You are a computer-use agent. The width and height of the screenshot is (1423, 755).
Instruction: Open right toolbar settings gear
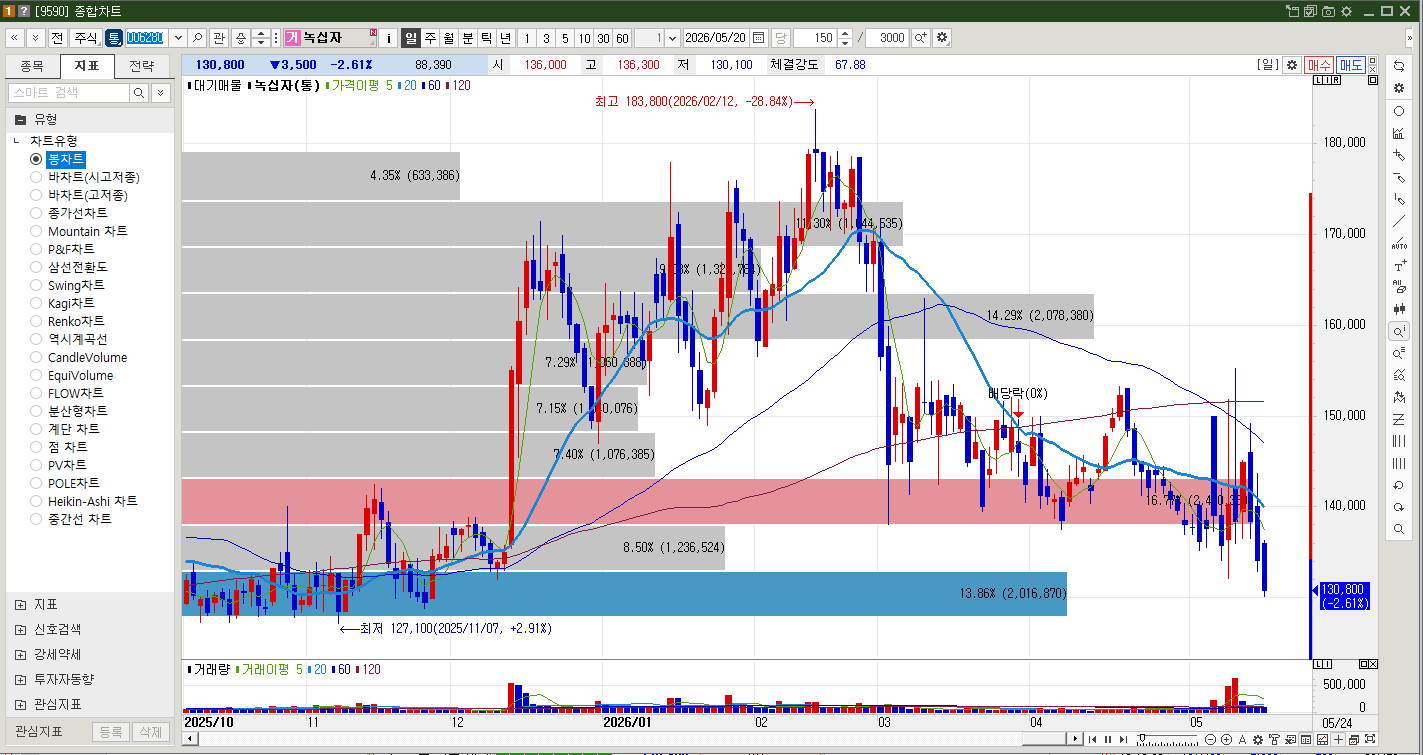tap(1399, 88)
